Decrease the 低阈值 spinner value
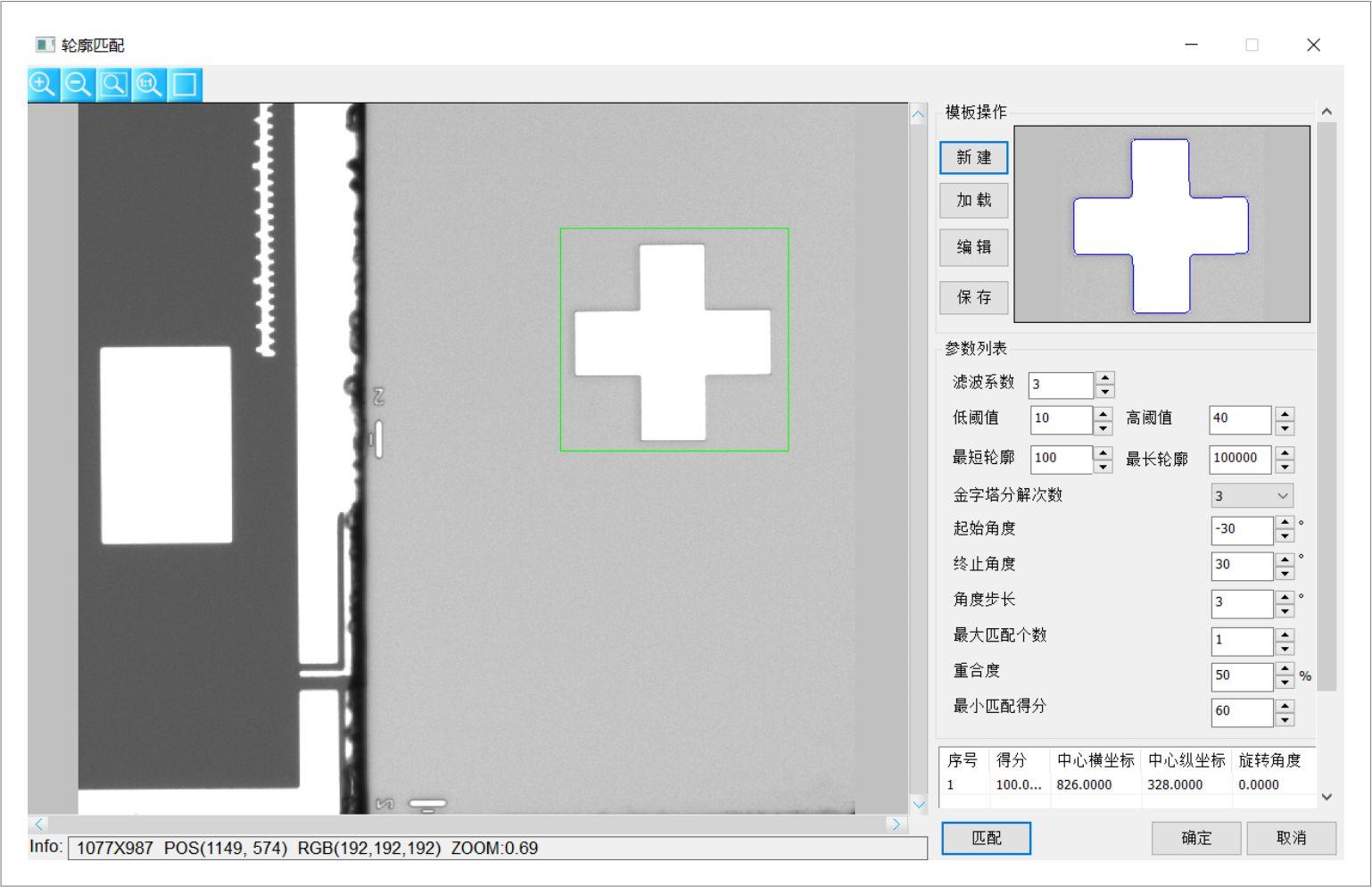1372x887 pixels. coord(1103,427)
